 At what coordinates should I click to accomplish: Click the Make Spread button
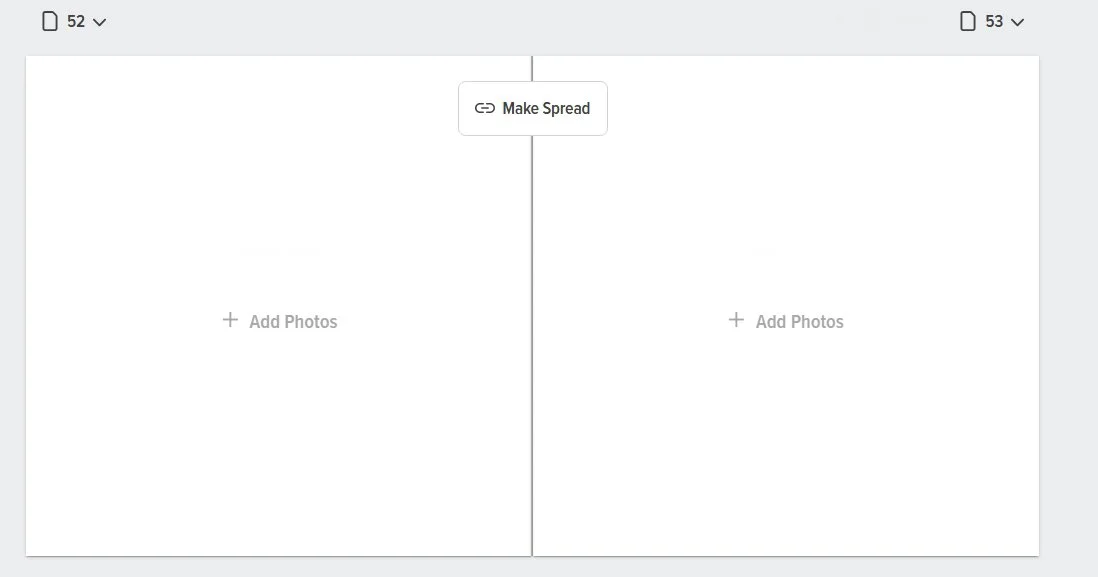[x=533, y=109]
